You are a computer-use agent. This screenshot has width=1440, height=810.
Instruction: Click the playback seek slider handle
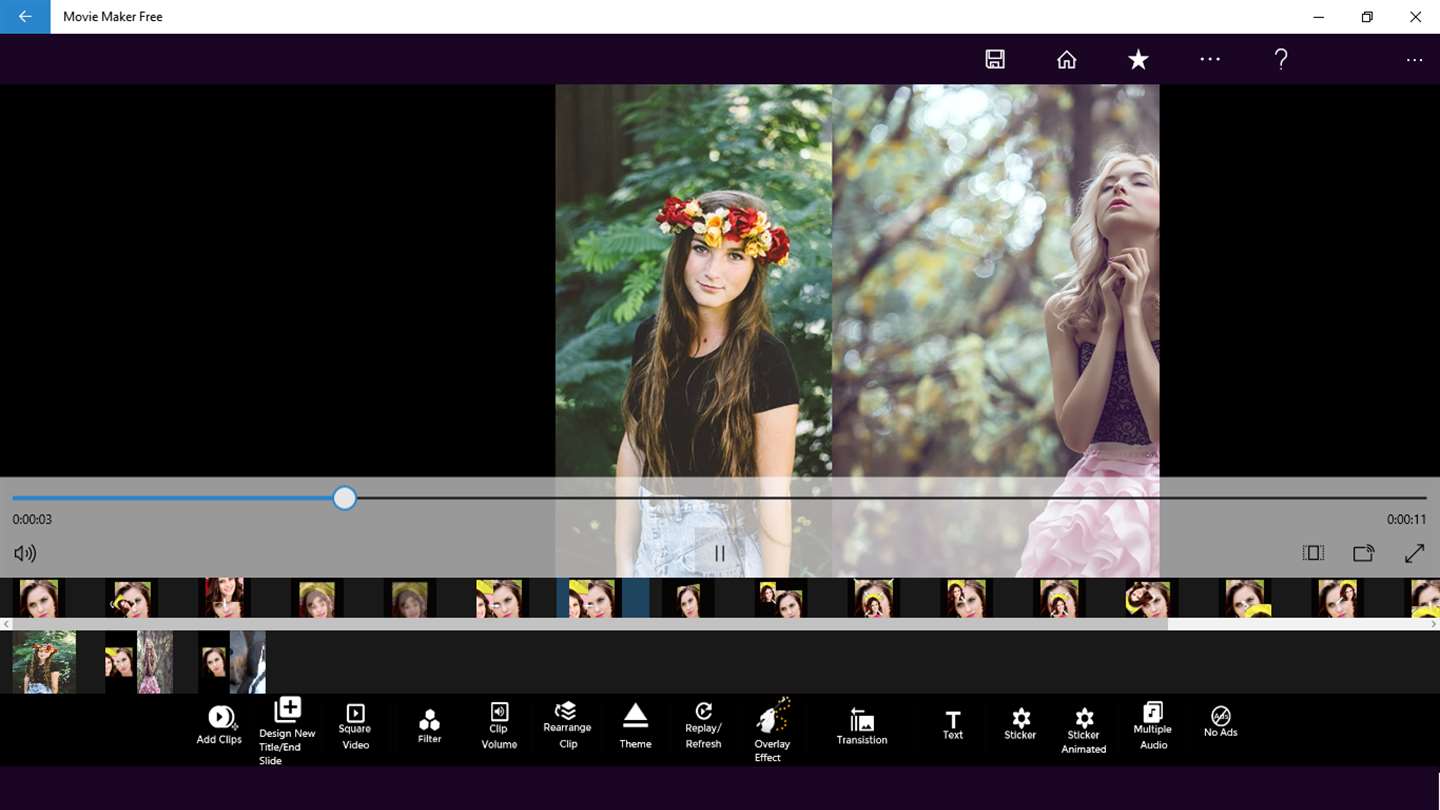[x=345, y=498]
